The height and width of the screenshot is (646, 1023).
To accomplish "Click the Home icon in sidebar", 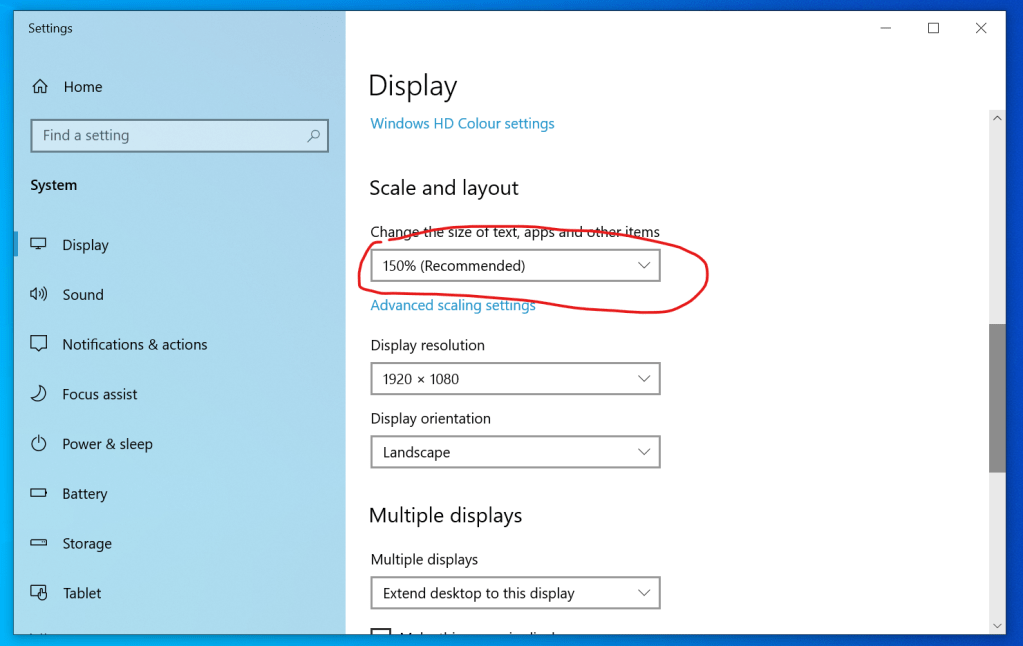I will coord(40,87).
